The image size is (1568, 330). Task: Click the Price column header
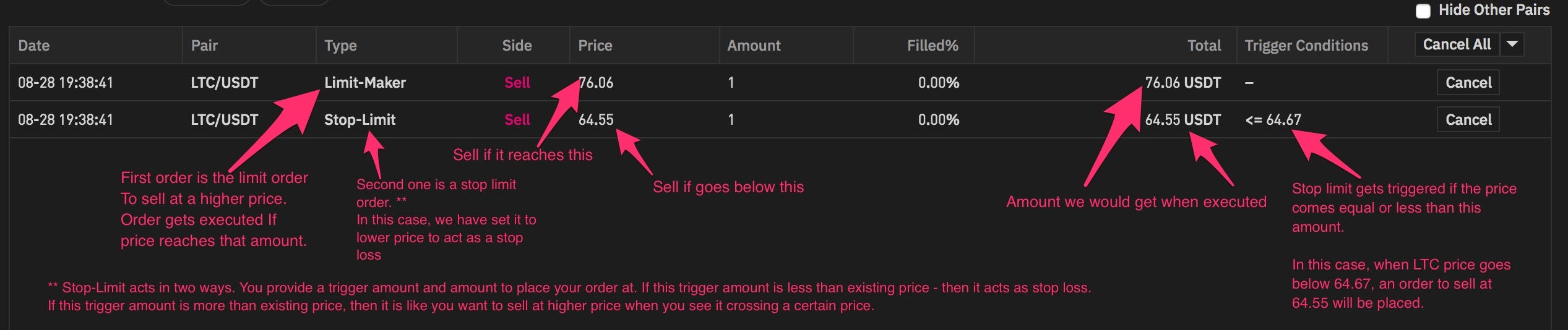(x=595, y=45)
